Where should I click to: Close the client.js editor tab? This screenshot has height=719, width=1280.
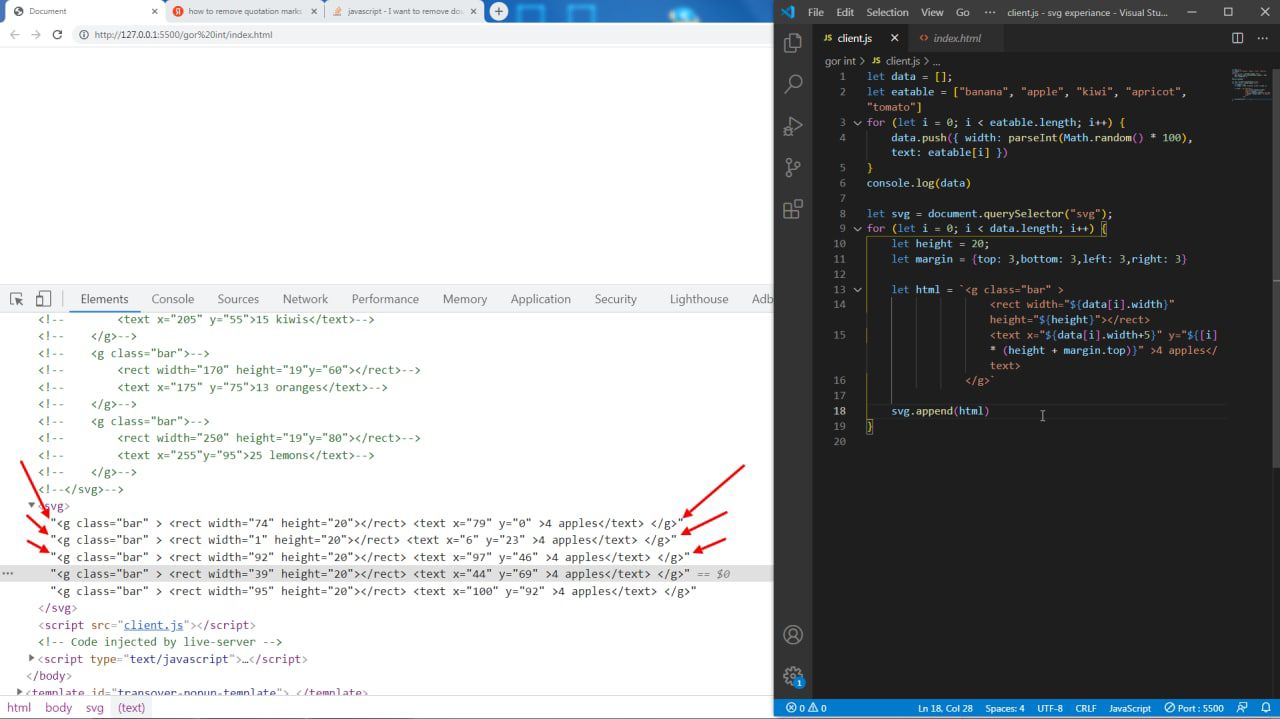(x=895, y=38)
